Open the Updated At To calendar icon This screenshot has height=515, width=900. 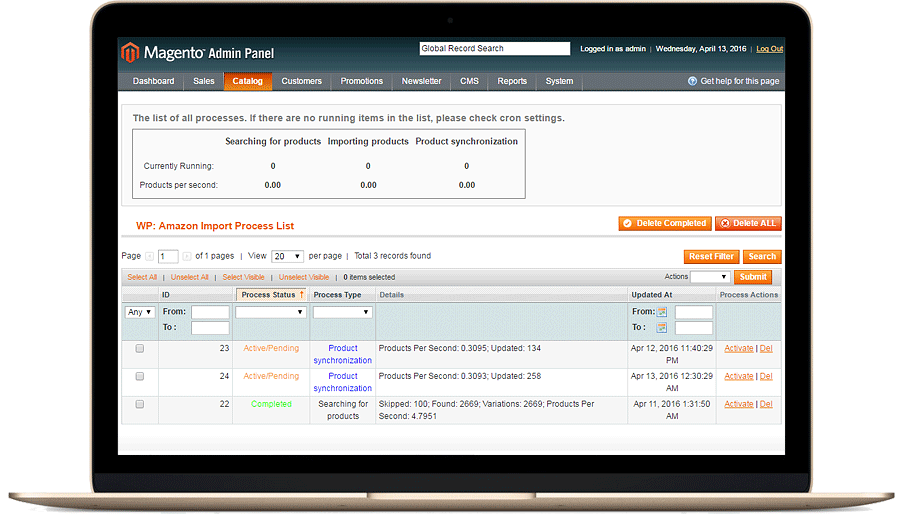coord(662,327)
